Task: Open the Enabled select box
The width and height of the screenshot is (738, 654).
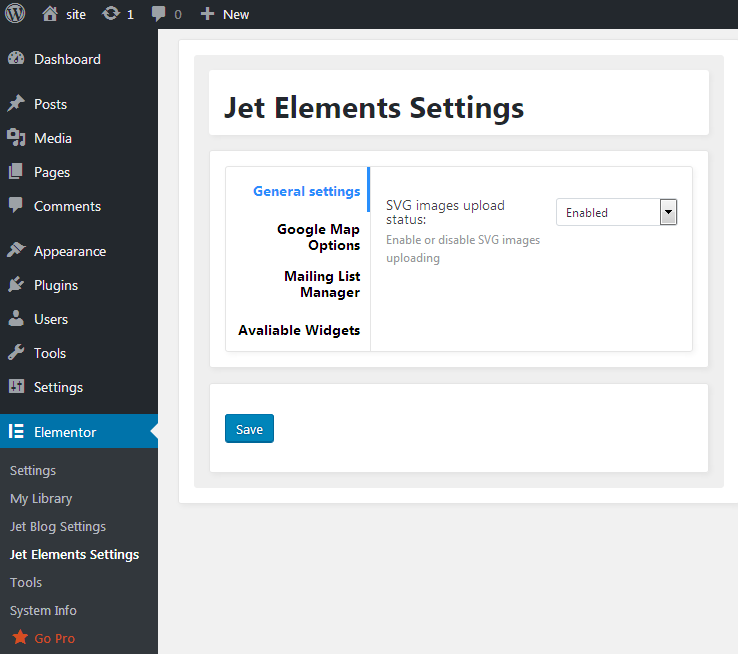Action: coord(617,212)
